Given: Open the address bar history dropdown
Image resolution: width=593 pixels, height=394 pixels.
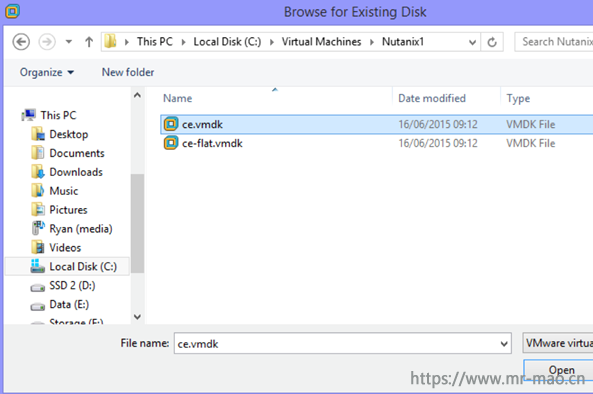Looking at the screenshot, I should [472, 42].
